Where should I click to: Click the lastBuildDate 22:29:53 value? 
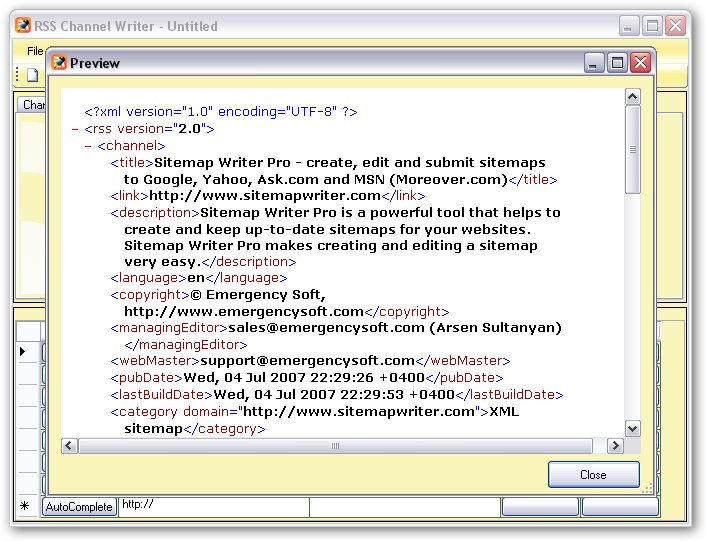371,395
